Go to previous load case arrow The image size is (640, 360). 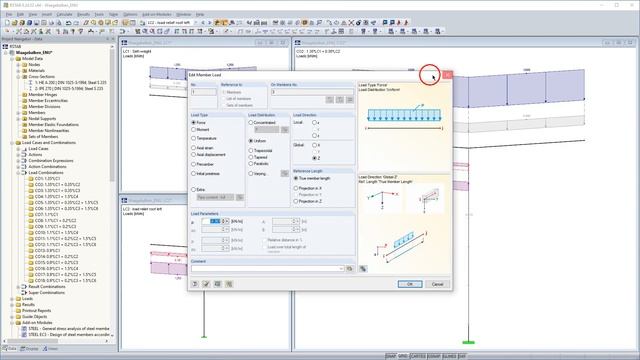203,23
